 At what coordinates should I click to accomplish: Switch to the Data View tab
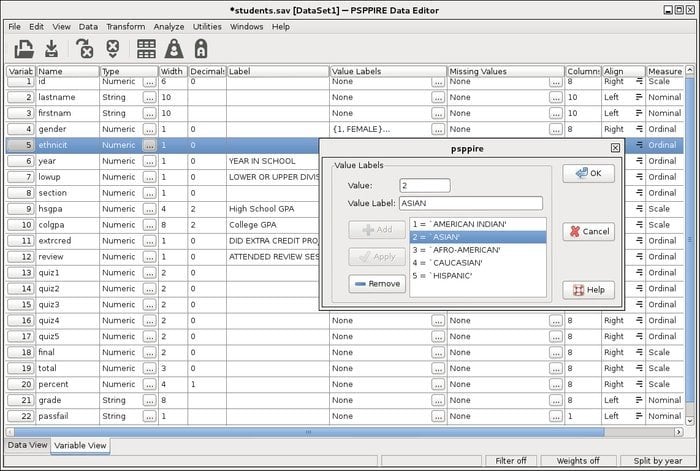[x=27, y=445]
